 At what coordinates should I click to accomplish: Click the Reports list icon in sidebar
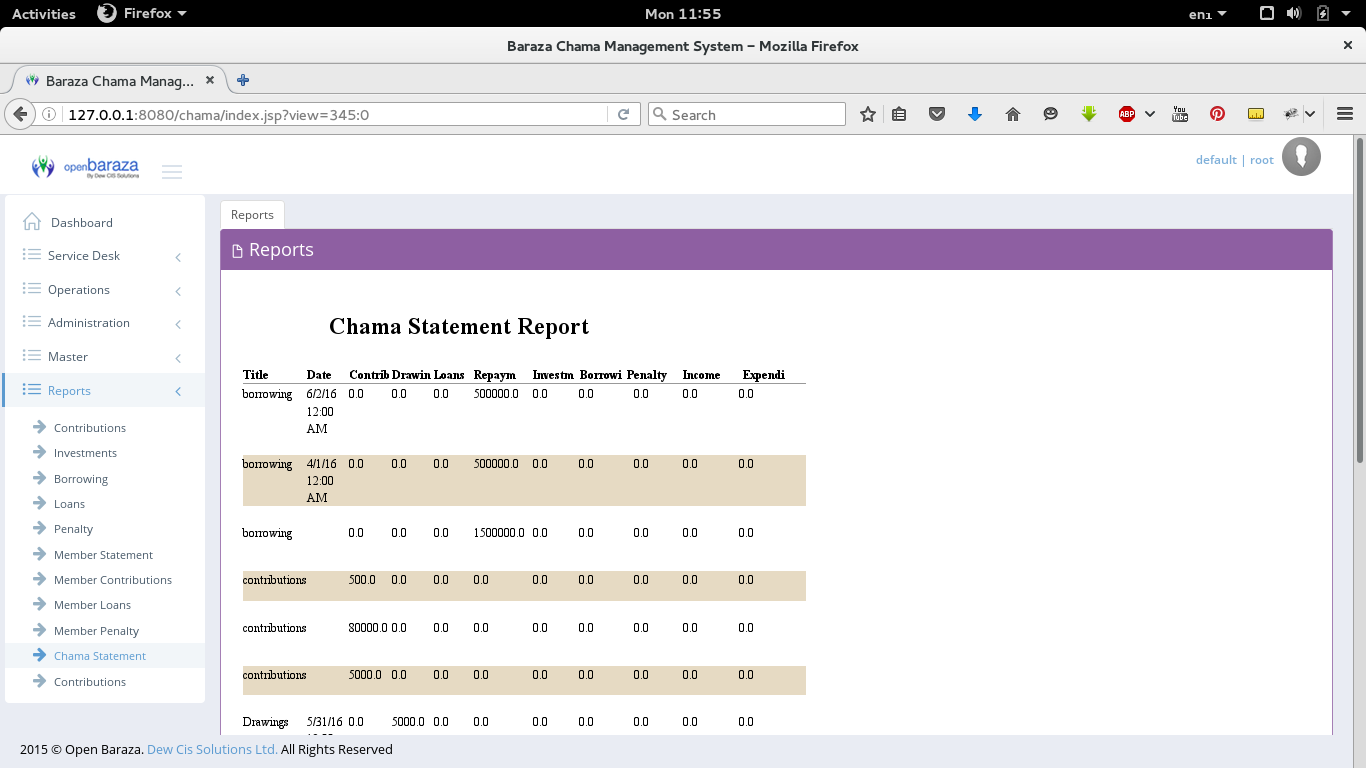pos(29,390)
